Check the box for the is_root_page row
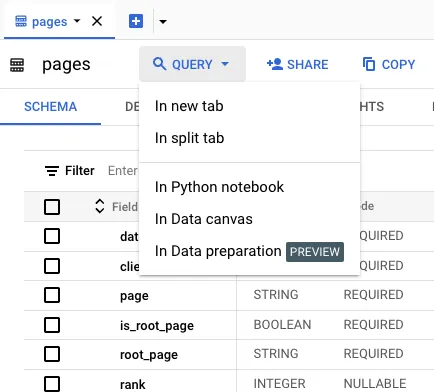 52,325
